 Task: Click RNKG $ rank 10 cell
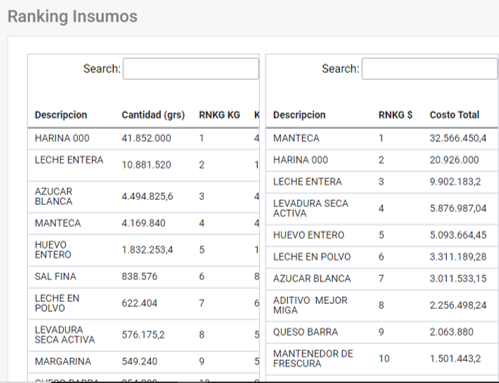tap(384, 359)
